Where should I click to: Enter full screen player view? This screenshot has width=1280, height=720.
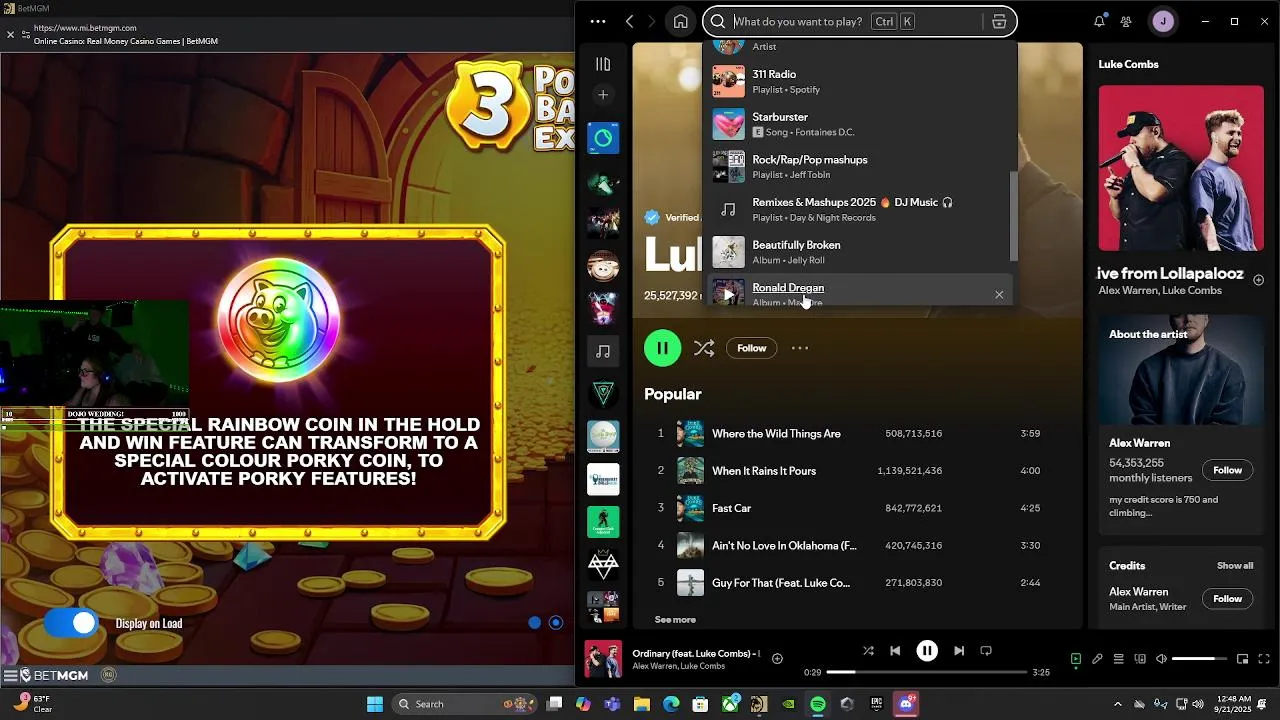point(1264,659)
